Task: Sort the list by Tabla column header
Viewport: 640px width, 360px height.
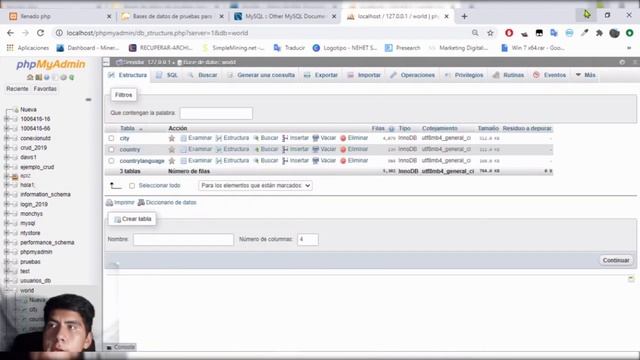Action: pos(127,128)
